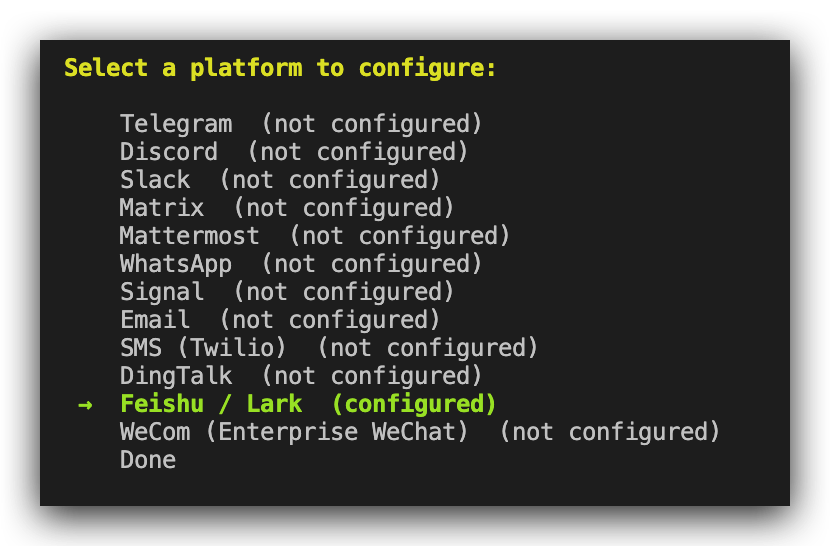Choose DingTalk from the list
The height and width of the screenshot is (546, 830).
(176, 376)
